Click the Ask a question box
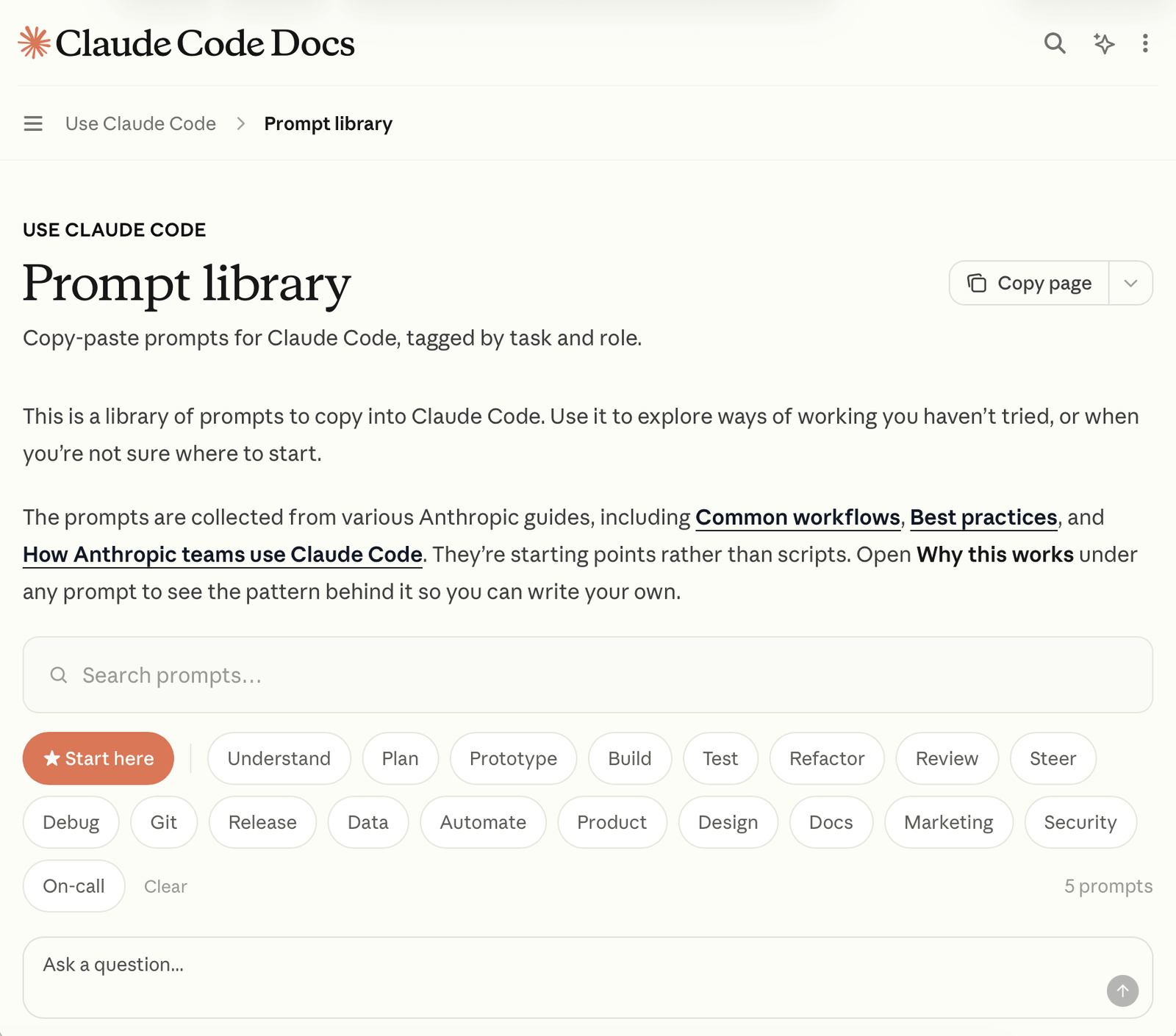This screenshot has width=1176, height=1036. click(588, 977)
